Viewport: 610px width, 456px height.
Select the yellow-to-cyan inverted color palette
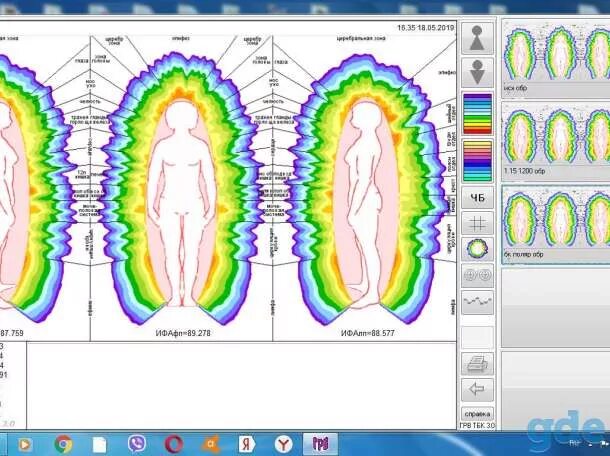pyautogui.click(x=477, y=161)
